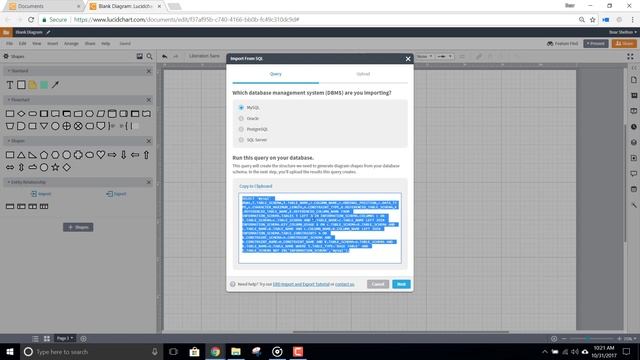
Task: Collapse the Shapes group header
Action: (x=8, y=141)
